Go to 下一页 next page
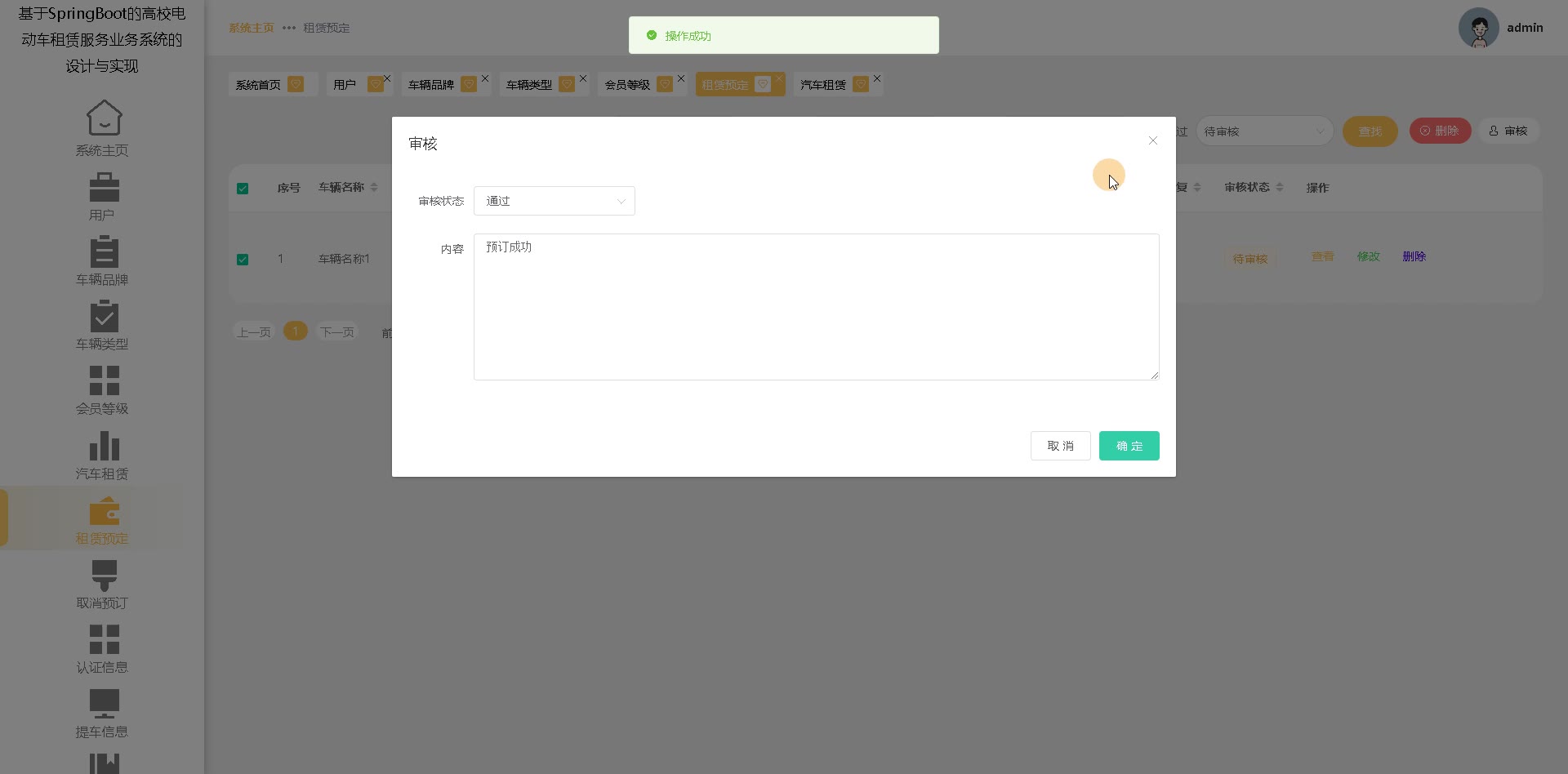 tap(337, 332)
